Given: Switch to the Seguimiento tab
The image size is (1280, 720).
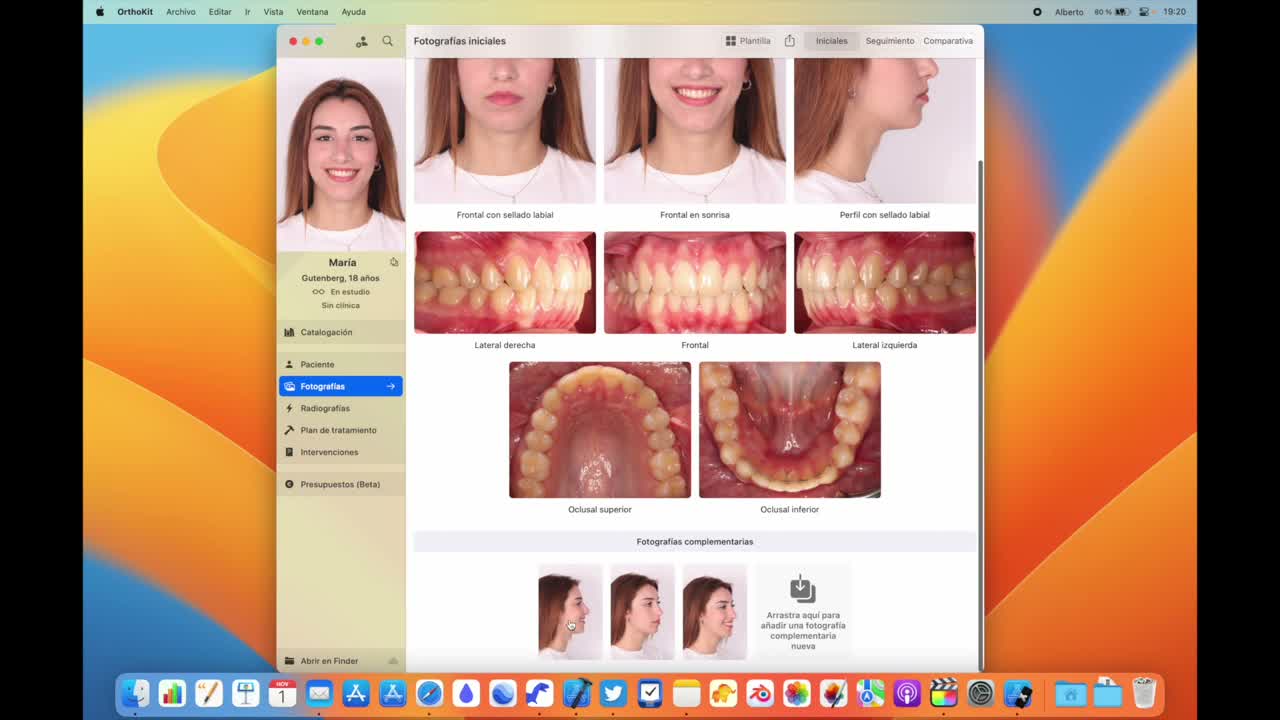Looking at the screenshot, I should 890,41.
